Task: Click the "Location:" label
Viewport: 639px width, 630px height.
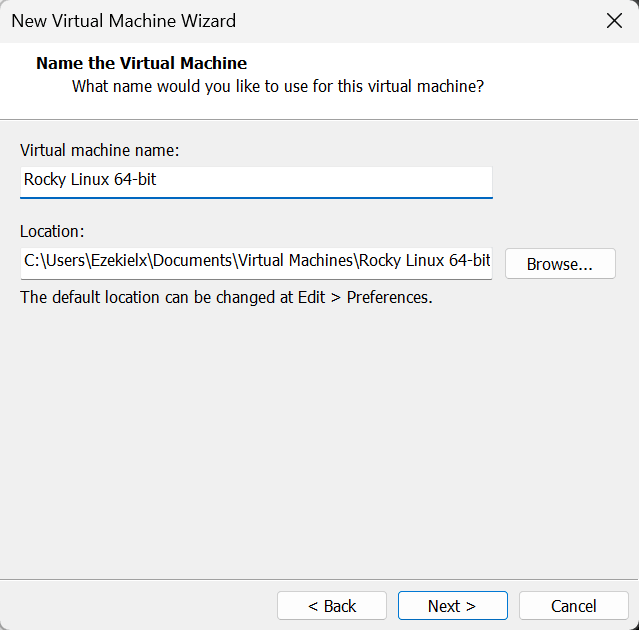Action: [x=52, y=231]
